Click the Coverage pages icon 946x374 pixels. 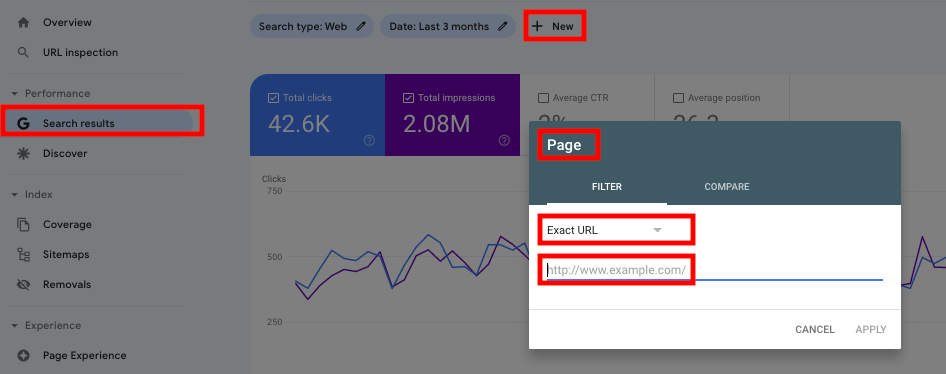24,224
